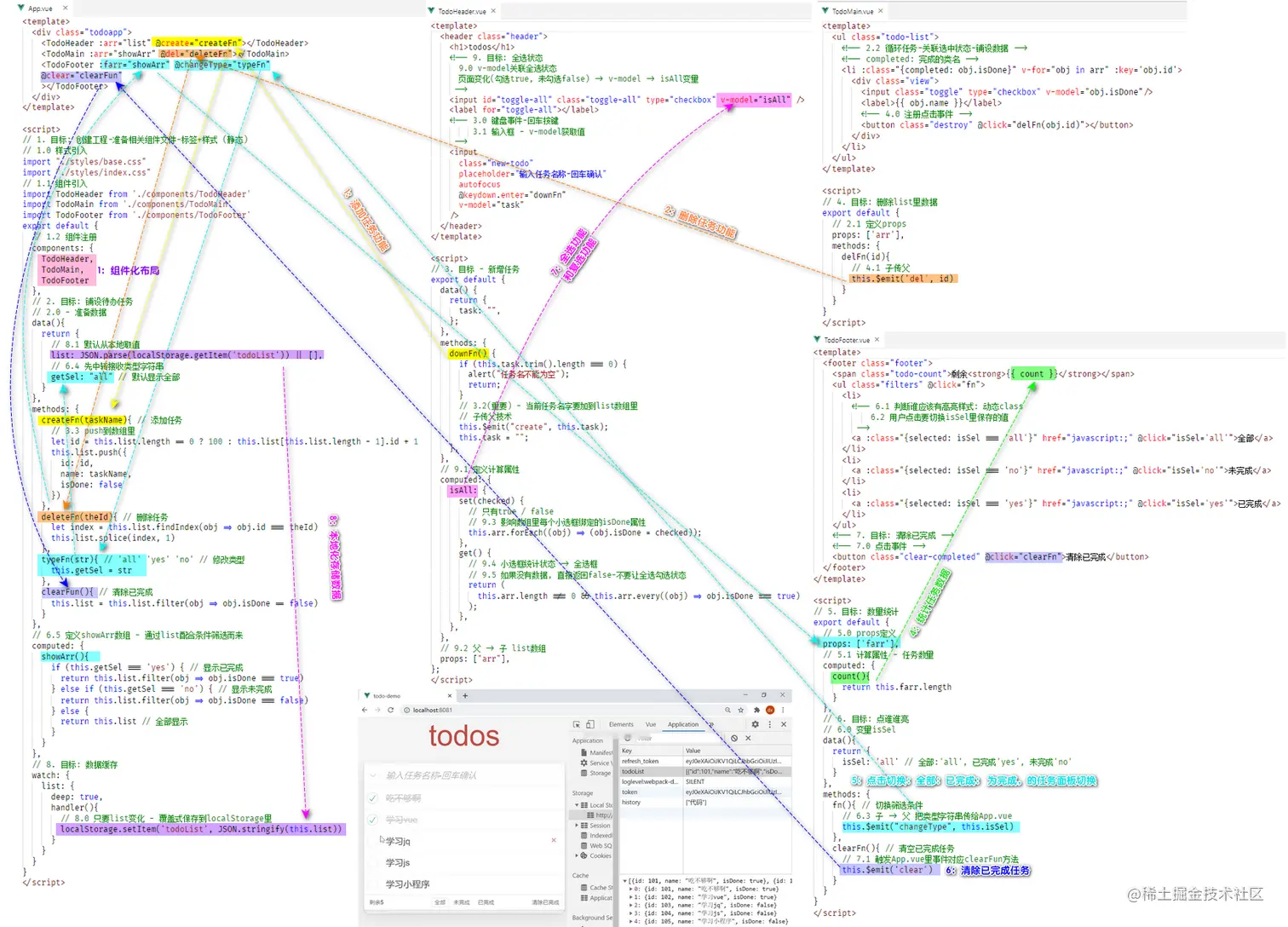Collapse the todoList array preview
The image size is (1288, 927).
pos(624,881)
